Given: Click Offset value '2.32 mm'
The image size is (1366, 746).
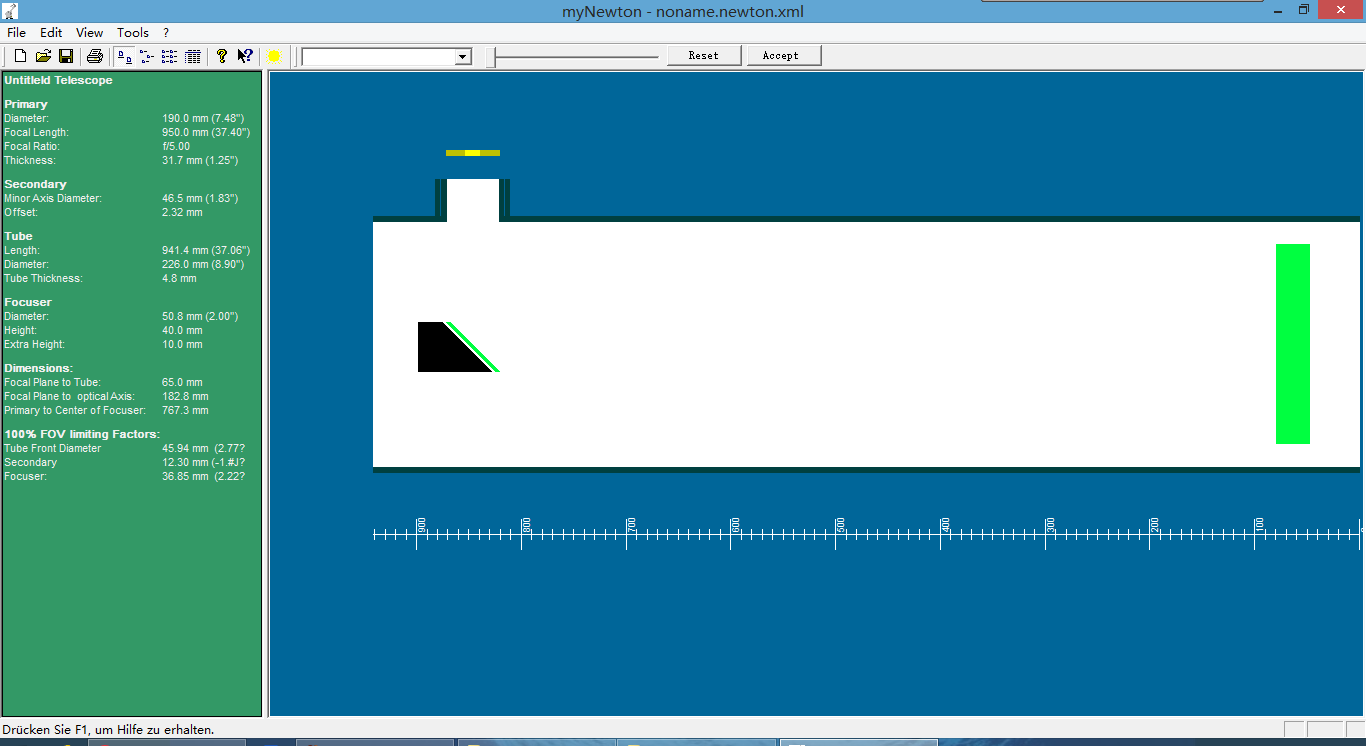Looking at the screenshot, I should (182, 212).
